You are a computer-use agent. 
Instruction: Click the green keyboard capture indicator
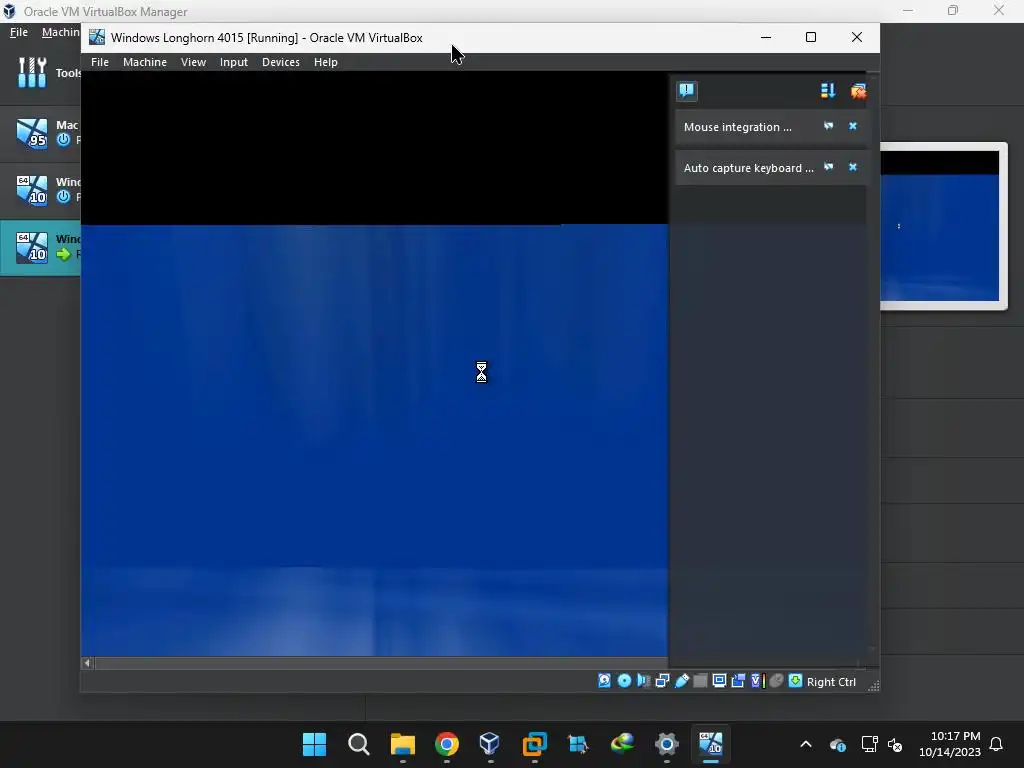coord(795,681)
